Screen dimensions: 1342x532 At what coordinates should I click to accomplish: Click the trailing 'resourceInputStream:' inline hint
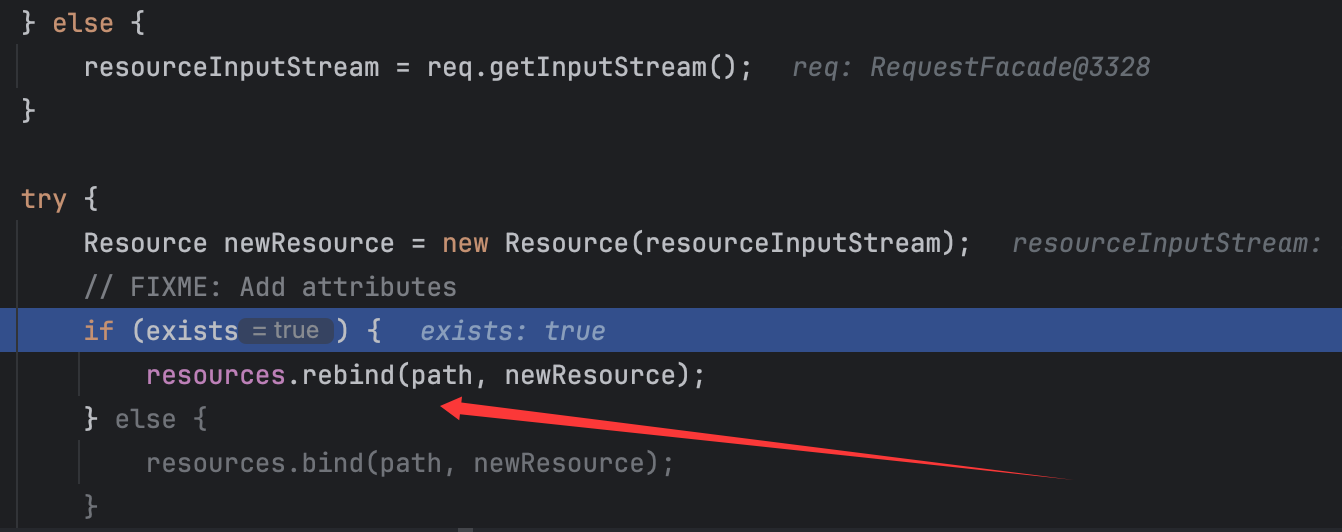[1166, 243]
